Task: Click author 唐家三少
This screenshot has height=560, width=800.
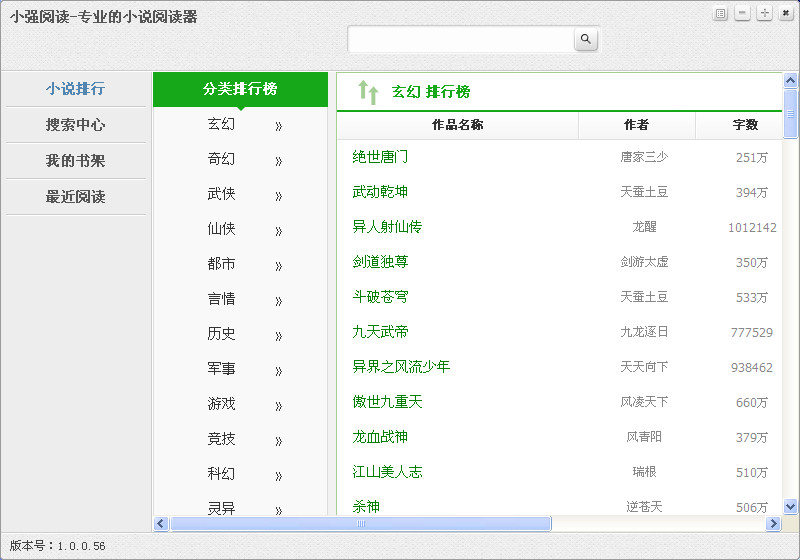Action: coord(644,157)
